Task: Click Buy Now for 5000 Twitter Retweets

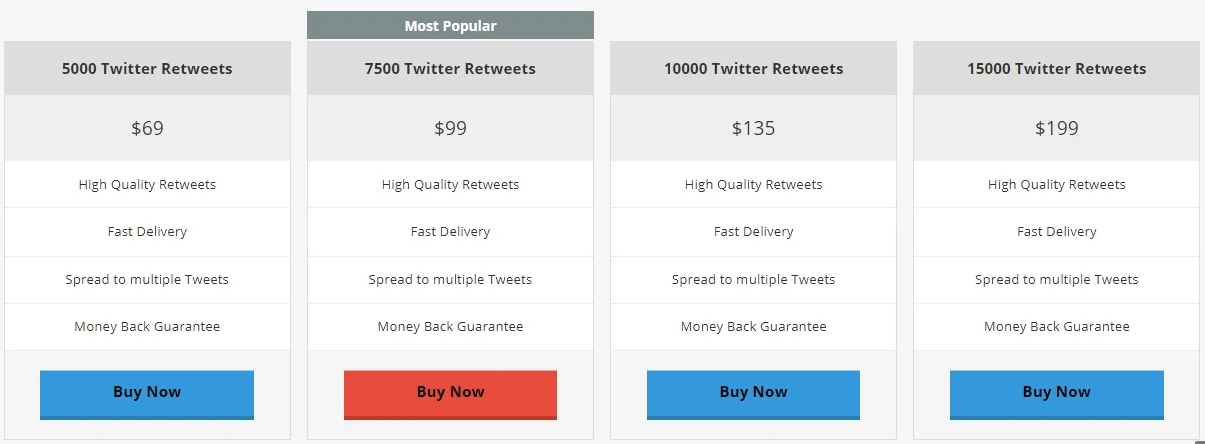Action: pos(147,394)
